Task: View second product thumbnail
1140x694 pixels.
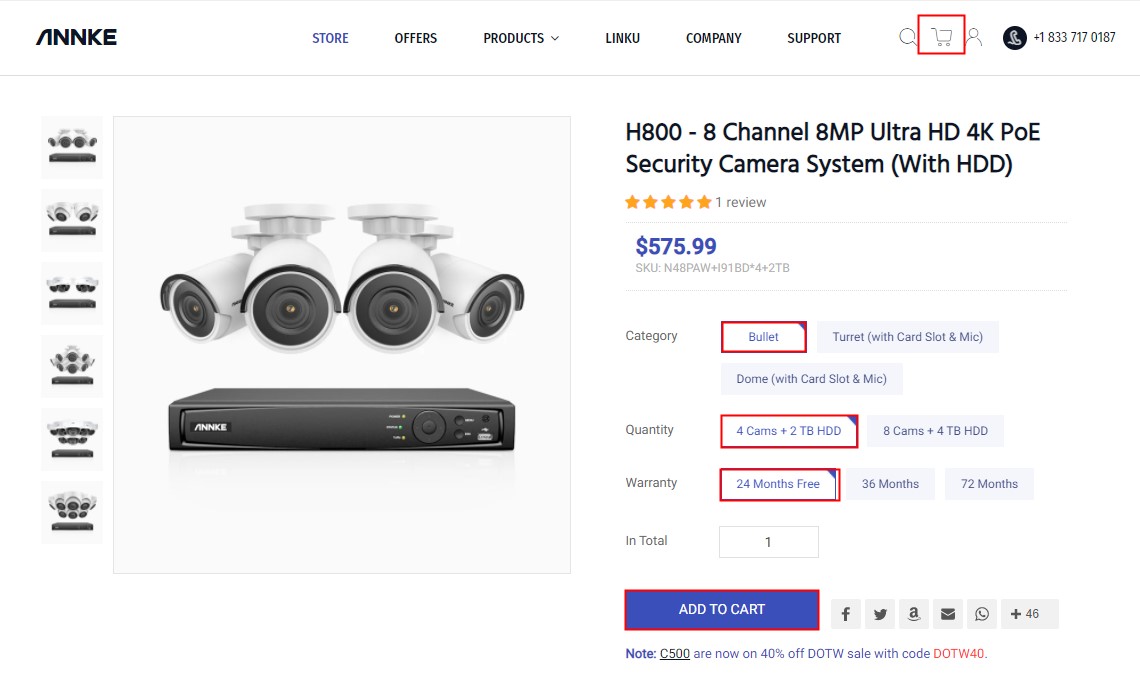Action: (x=72, y=220)
